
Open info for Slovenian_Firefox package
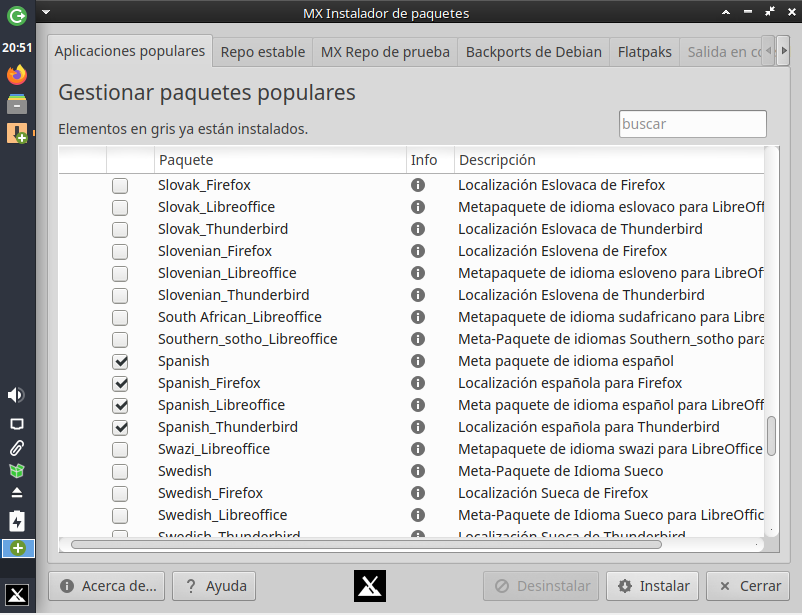pyautogui.click(x=418, y=251)
